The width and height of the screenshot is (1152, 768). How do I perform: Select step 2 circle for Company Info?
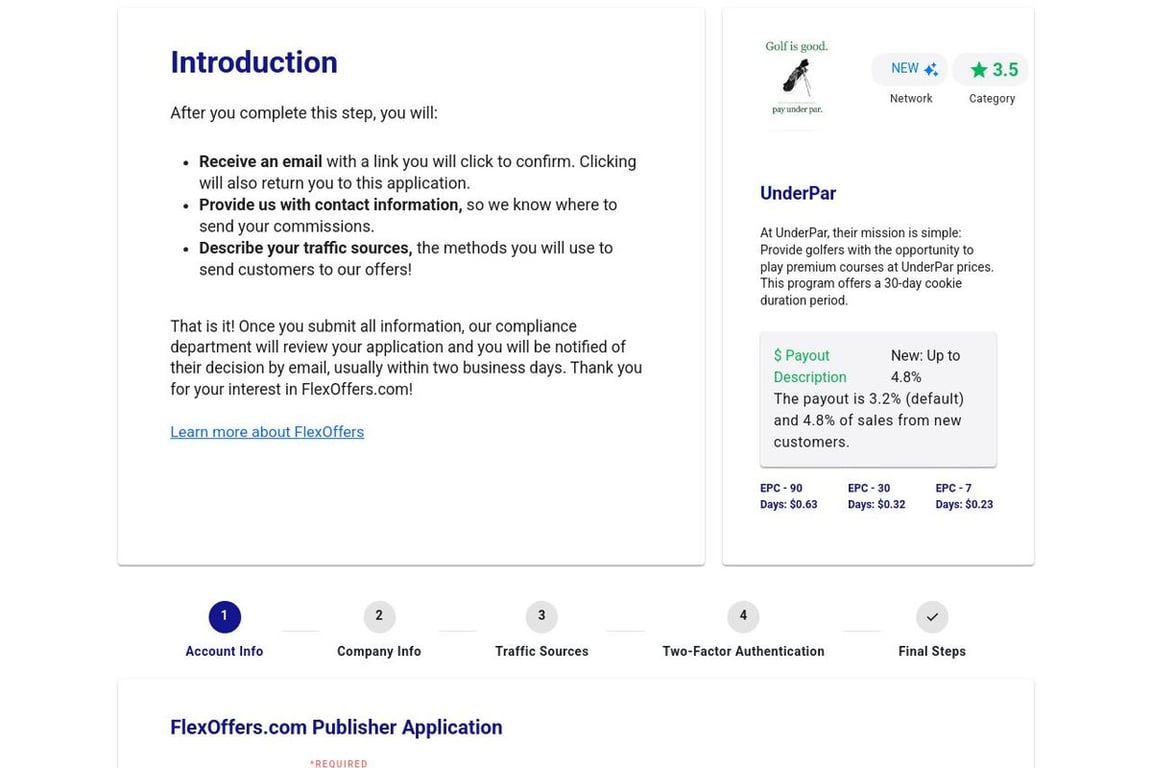[x=379, y=617]
